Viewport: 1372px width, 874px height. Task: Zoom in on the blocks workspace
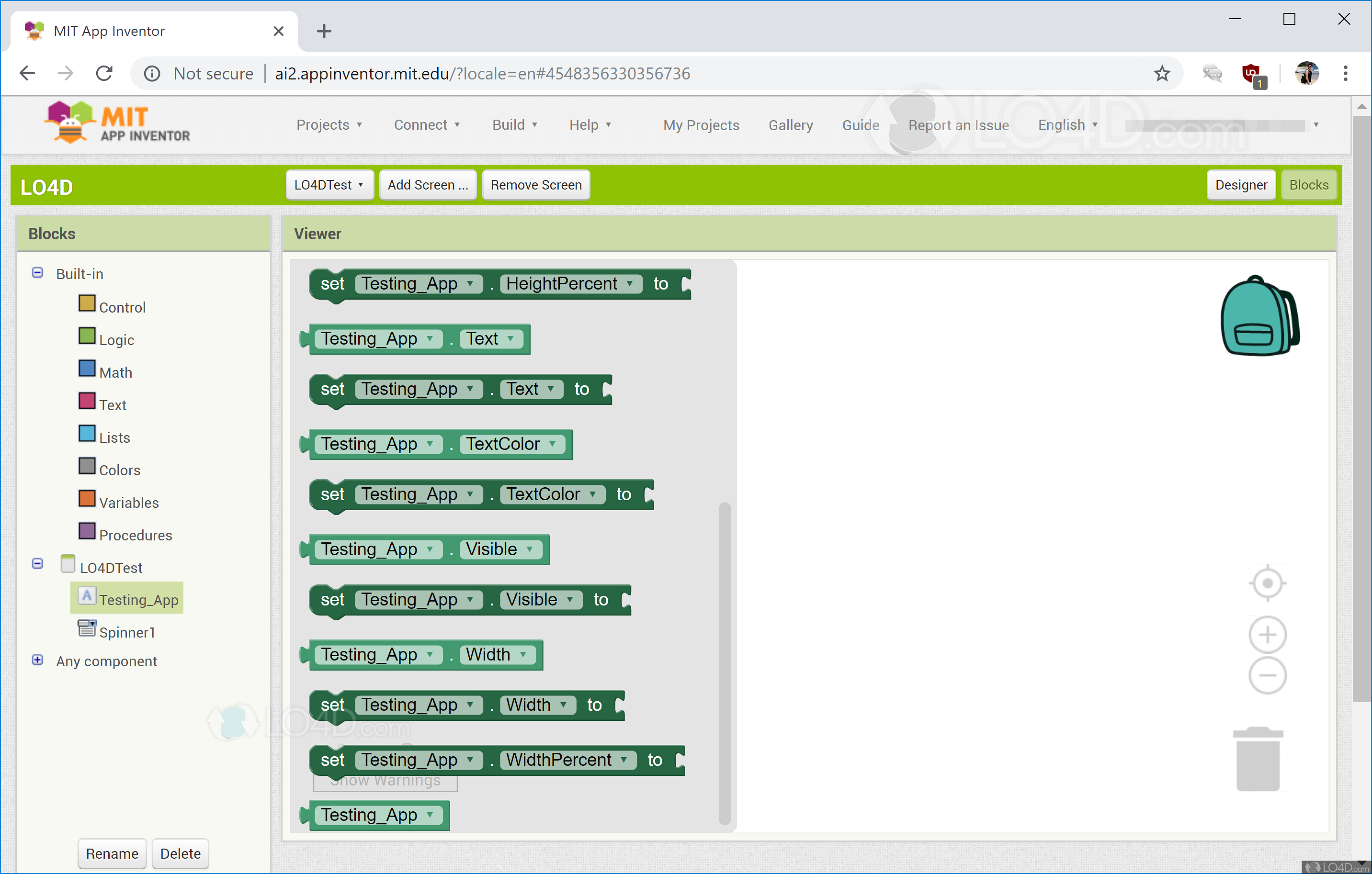1267,635
